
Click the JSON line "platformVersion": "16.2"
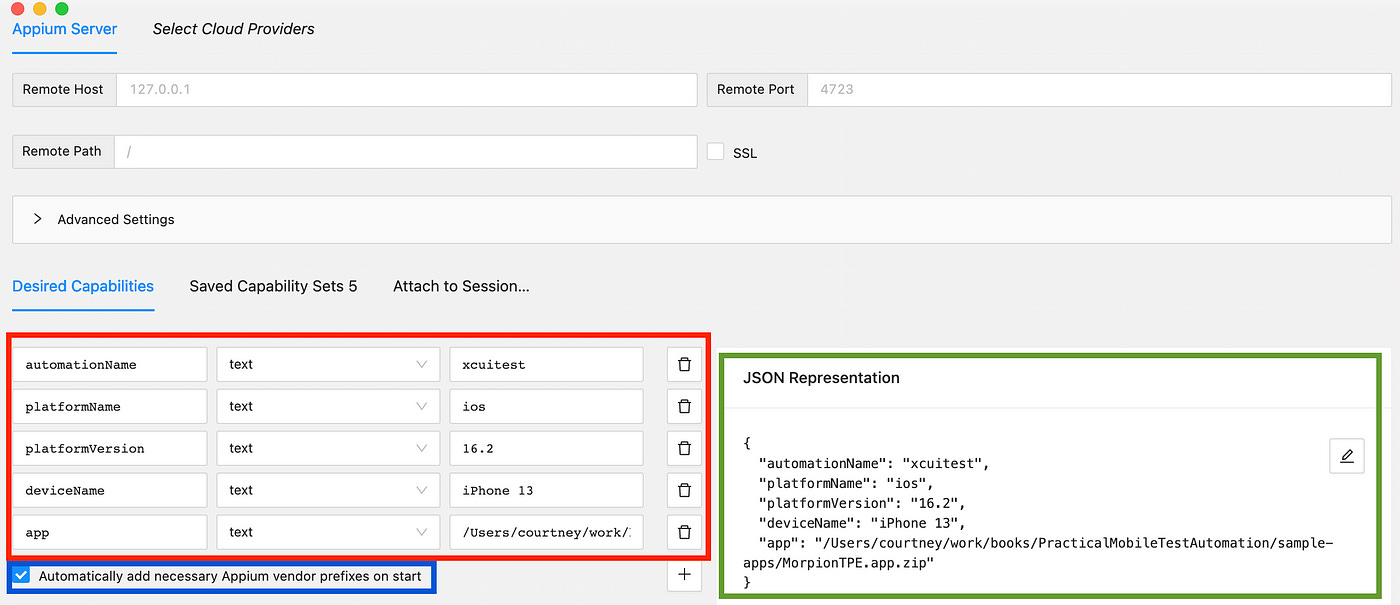click(862, 503)
